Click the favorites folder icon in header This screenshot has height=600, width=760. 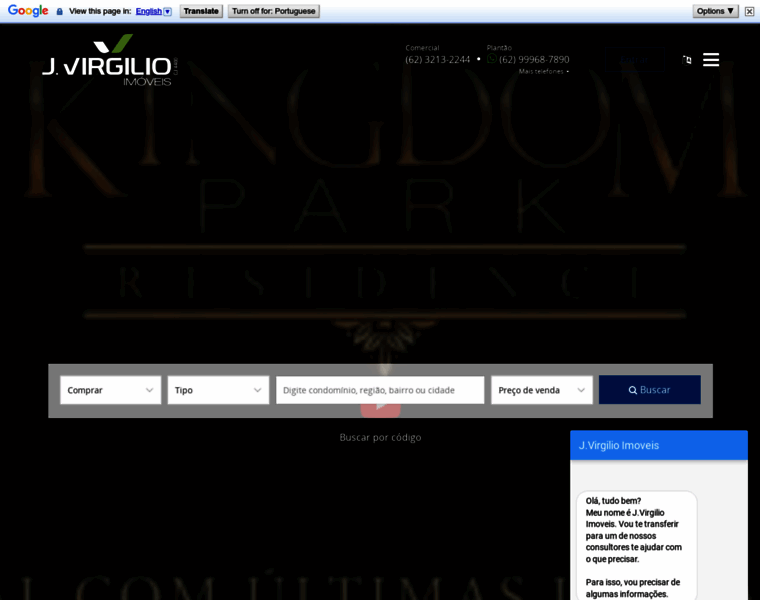[x=687, y=60]
